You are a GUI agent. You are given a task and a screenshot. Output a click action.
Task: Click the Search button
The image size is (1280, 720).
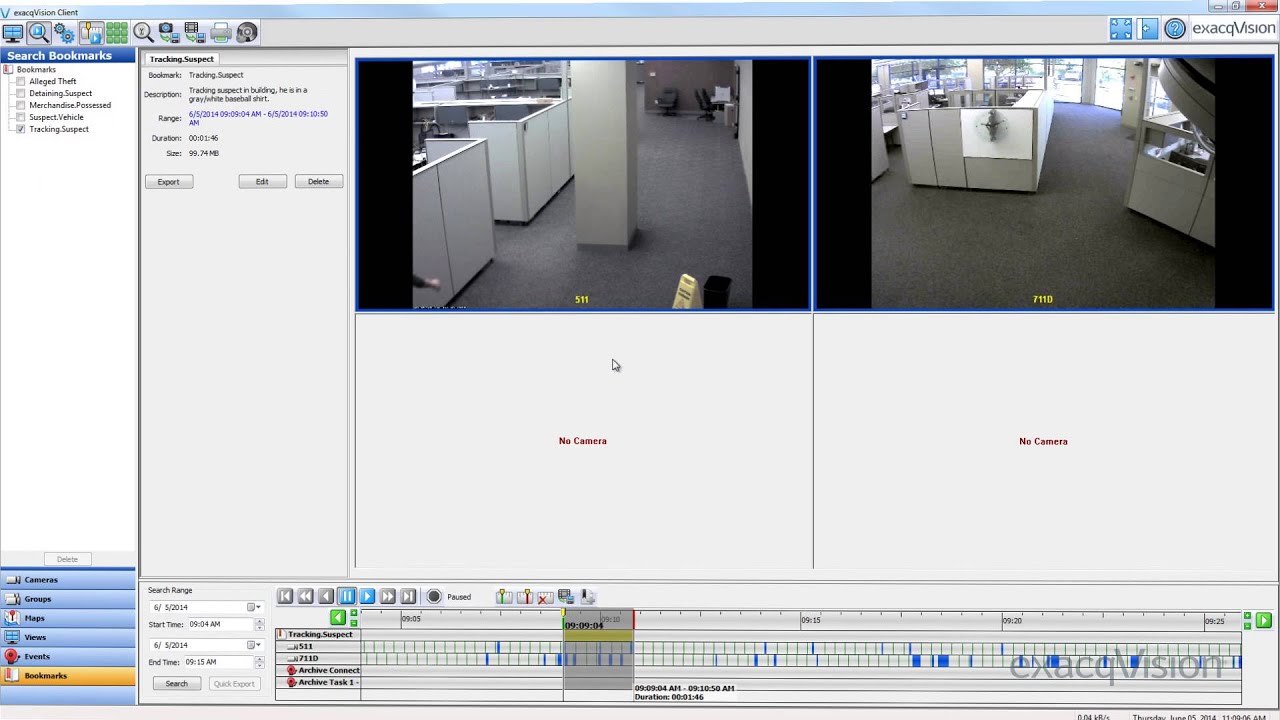coord(177,684)
